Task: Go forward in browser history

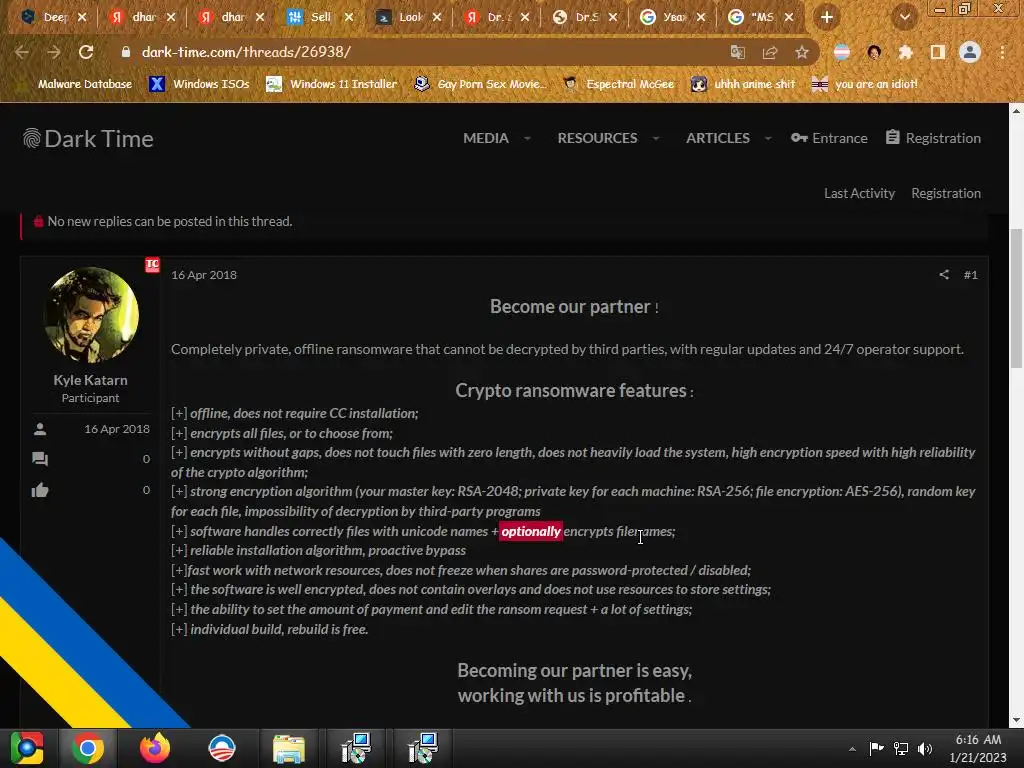Action: (x=54, y=52)
